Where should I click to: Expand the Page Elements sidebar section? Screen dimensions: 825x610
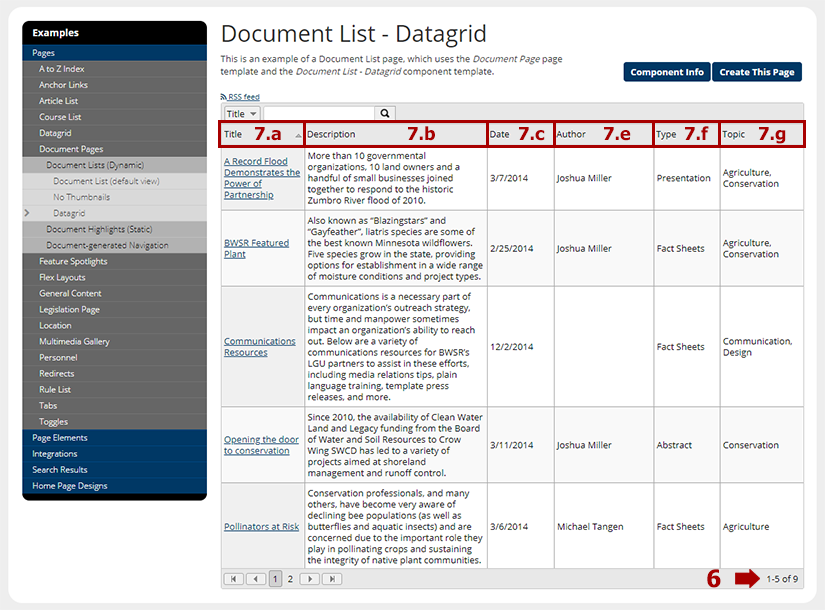pos(60,438)
